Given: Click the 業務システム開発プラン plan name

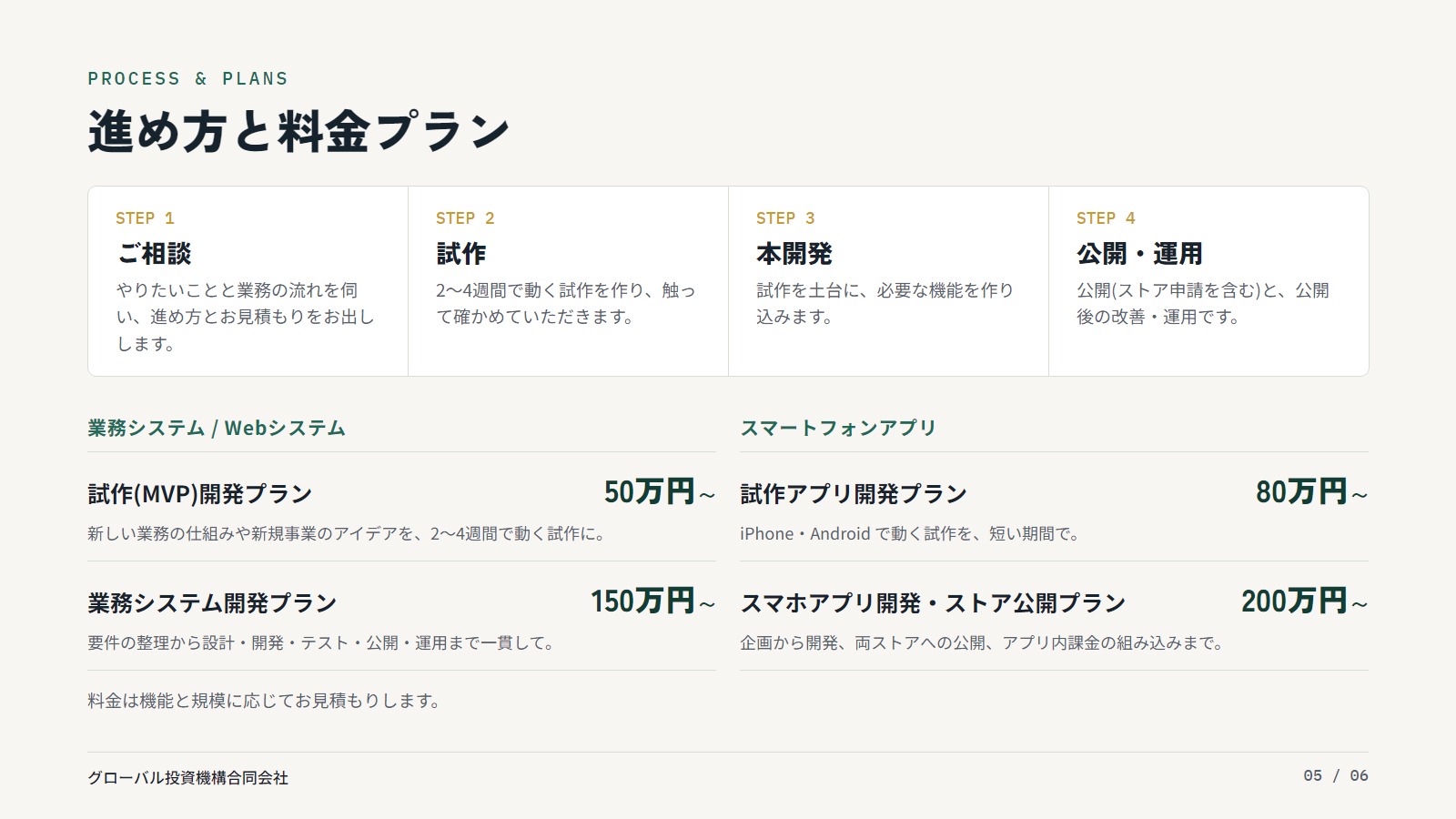Looking at the screenshot, I should coord(212,603).
